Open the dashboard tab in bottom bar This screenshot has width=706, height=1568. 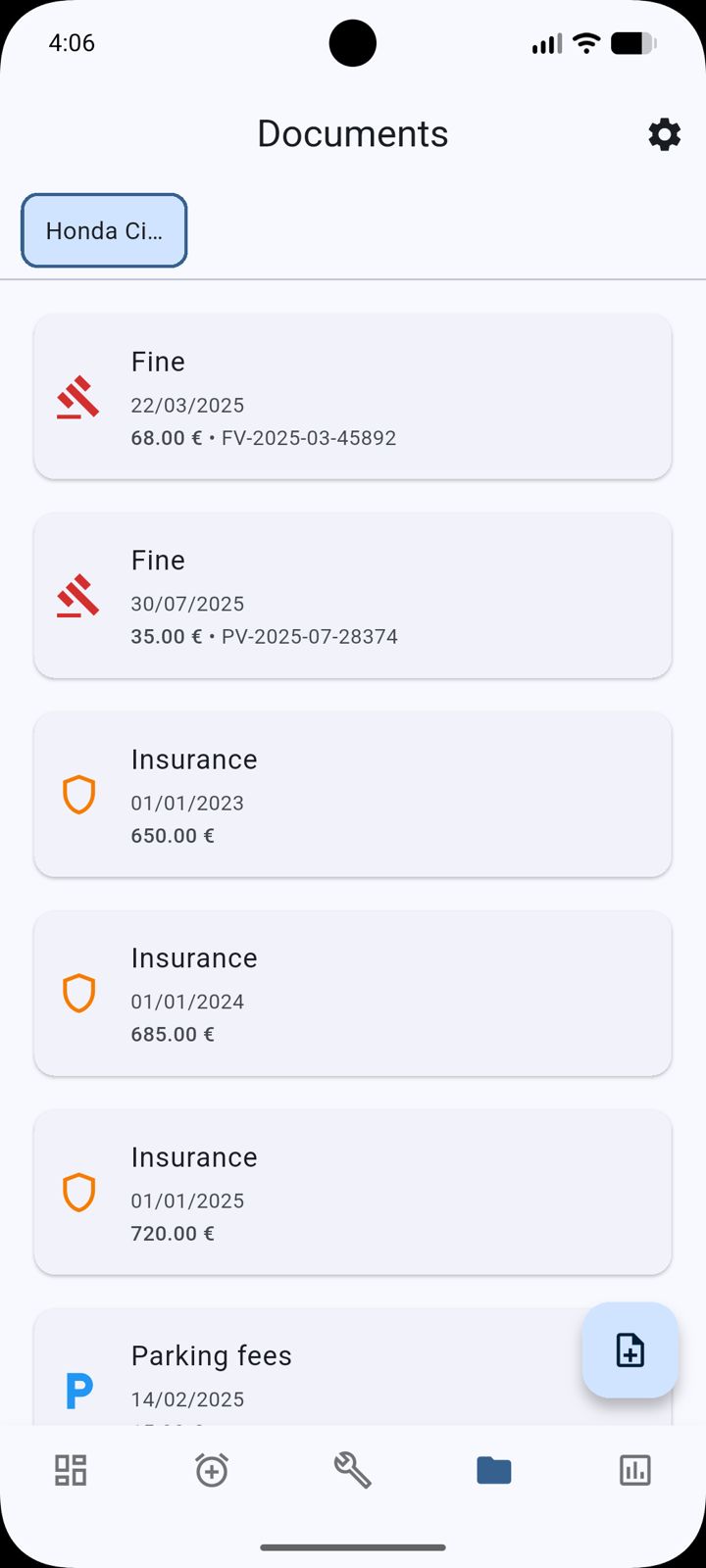(x=71, y=1470)
